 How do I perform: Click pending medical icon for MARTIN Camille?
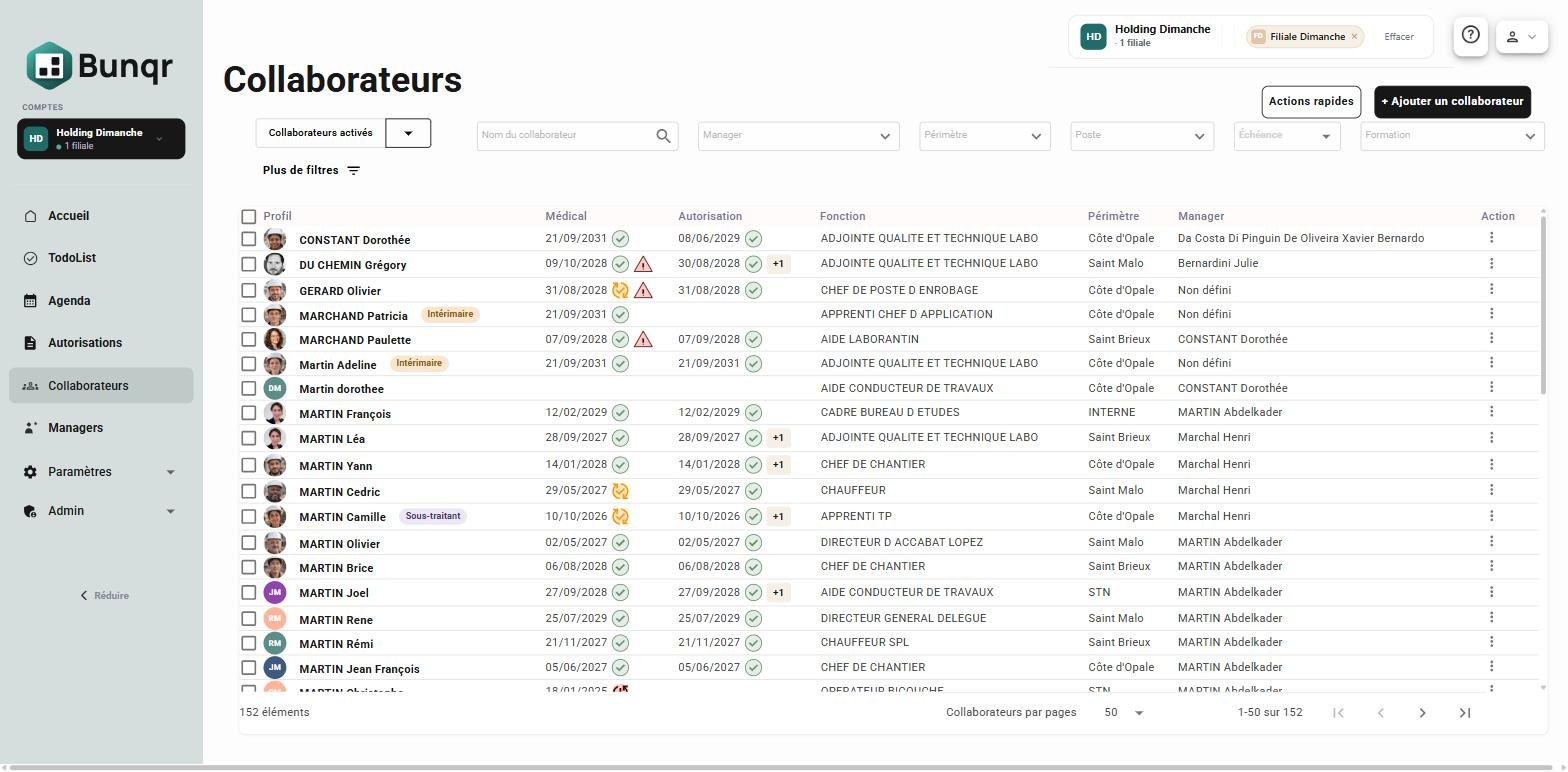620,517
